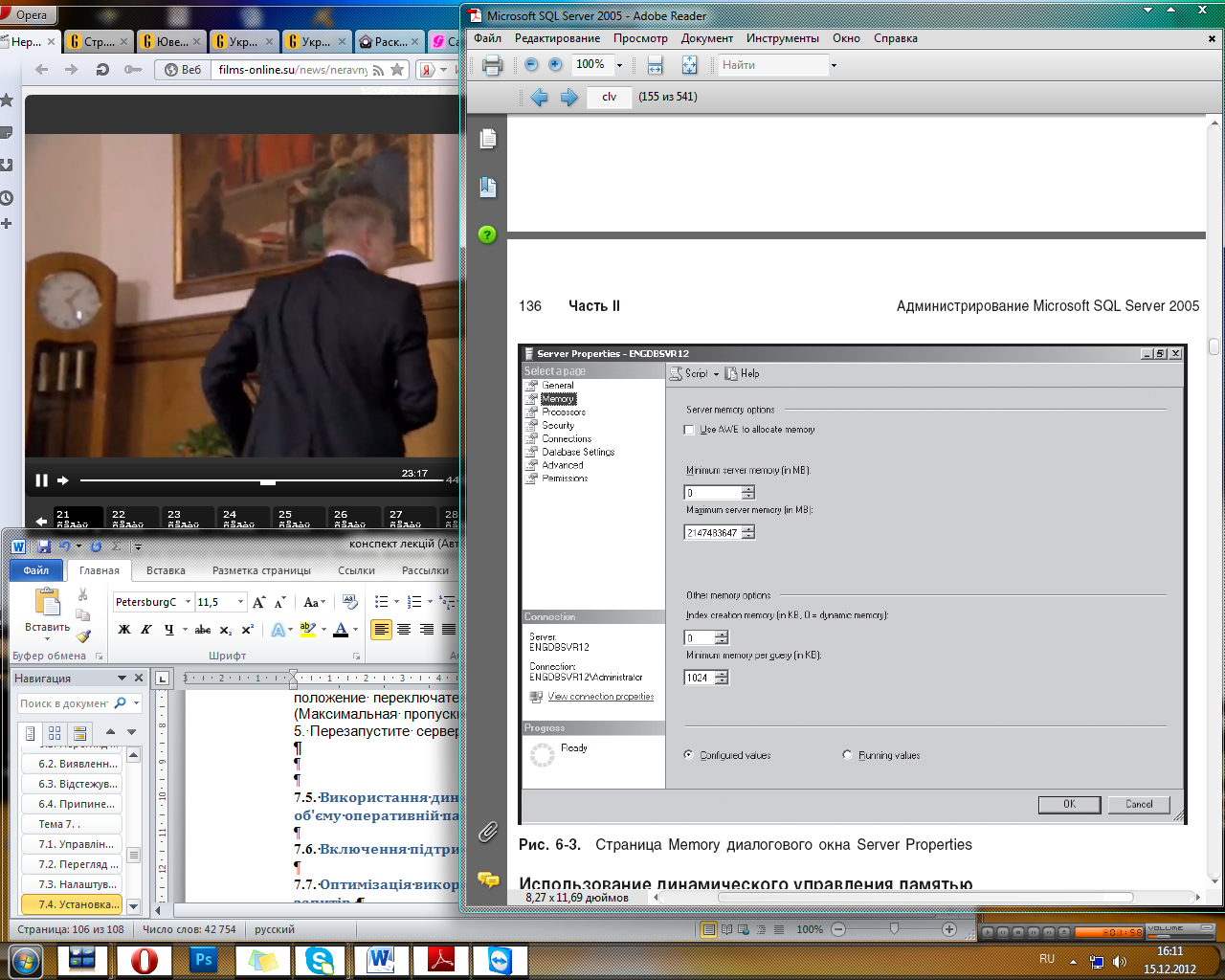Bookmark page with Opera star icon
The height and width of the screenshot is (980, 1225).
tap(397, 69)
